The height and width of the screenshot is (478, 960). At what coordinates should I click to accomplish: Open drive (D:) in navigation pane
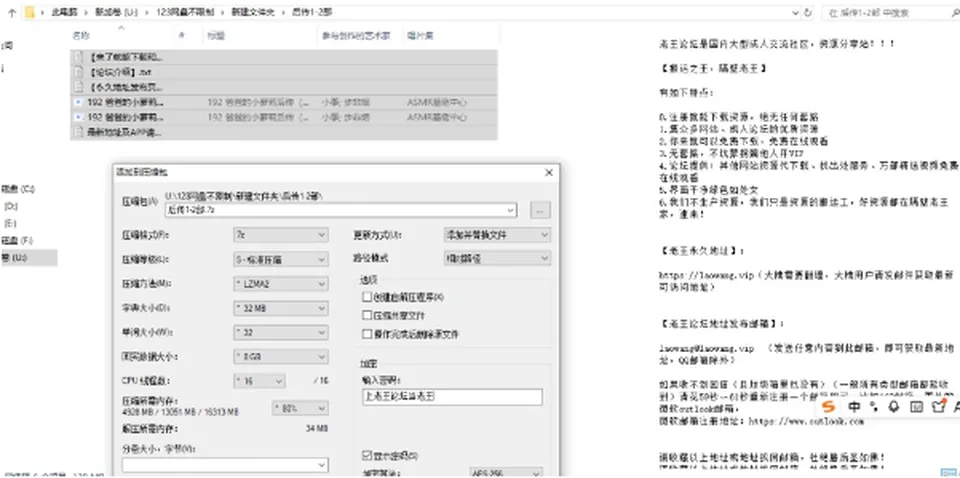(11, 206)
